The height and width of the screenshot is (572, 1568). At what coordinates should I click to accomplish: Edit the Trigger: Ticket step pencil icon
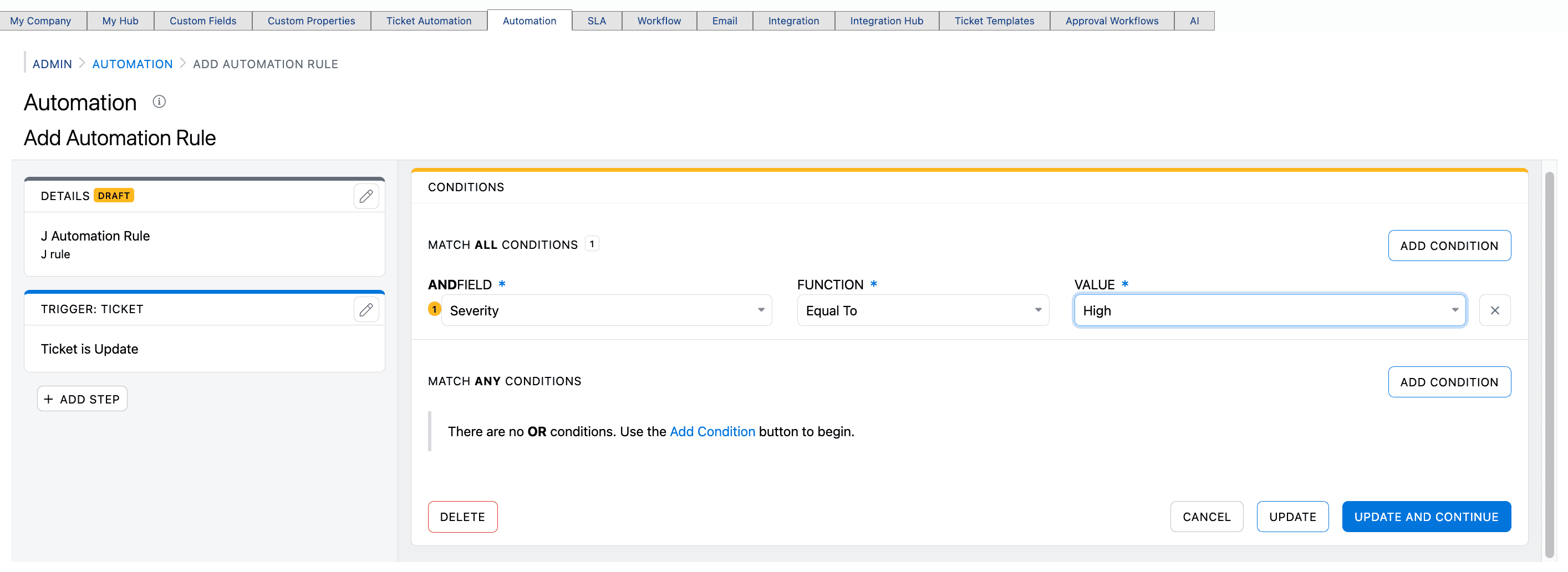366,310
